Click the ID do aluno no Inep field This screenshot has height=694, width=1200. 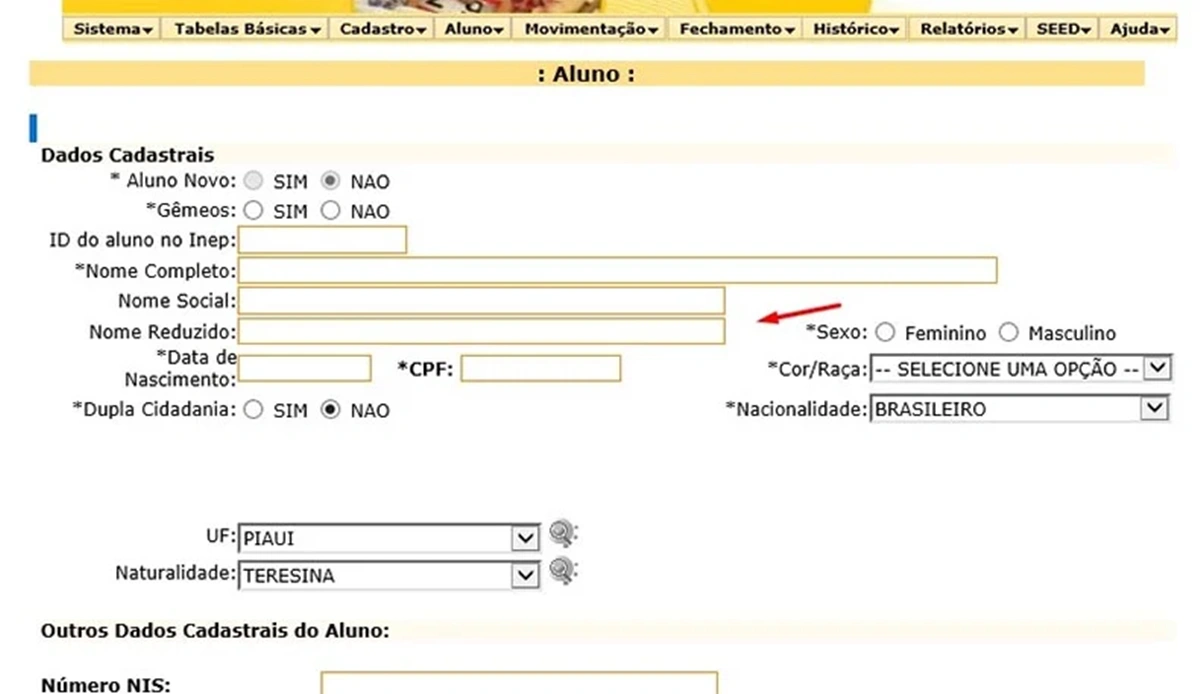click(322, 240)
